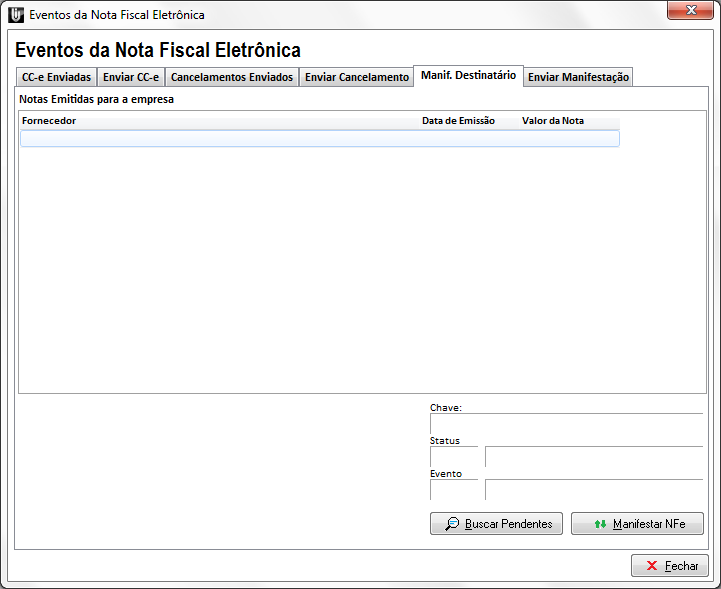Image resolution: width=721 pixels, height=589 pixels.
Task: Switch to the CC-e Enviadas tab
Action: pyautogui.click(x=56, y=77)
